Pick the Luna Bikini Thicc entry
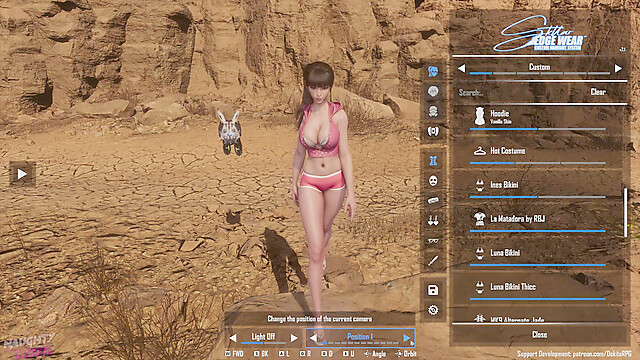Image resolution: width=640 pixels, height=360 pixels. pos(537,287)
